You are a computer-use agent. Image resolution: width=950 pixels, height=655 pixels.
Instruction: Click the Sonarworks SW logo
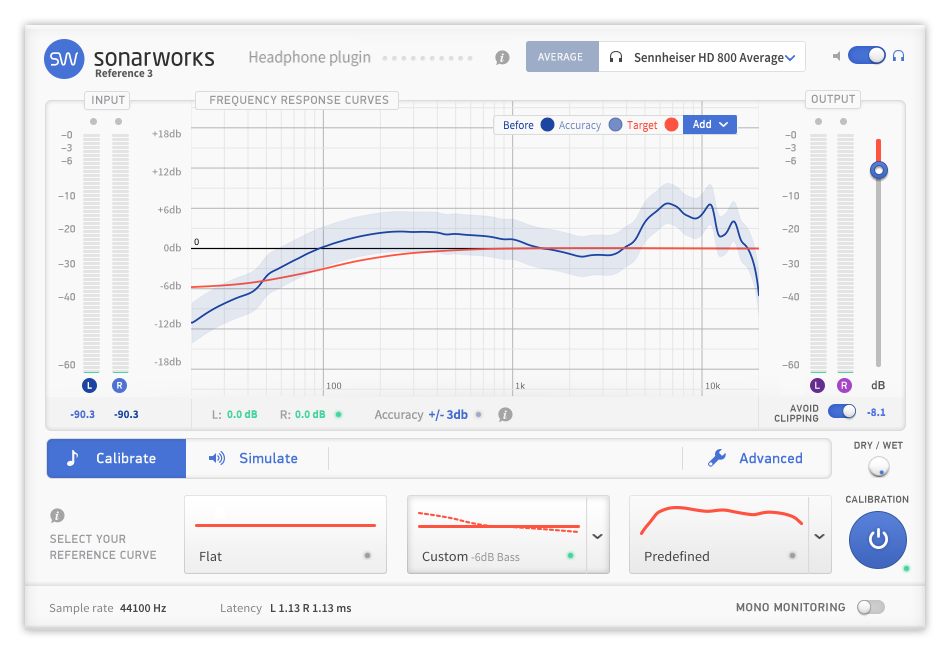tap(64, 59)
